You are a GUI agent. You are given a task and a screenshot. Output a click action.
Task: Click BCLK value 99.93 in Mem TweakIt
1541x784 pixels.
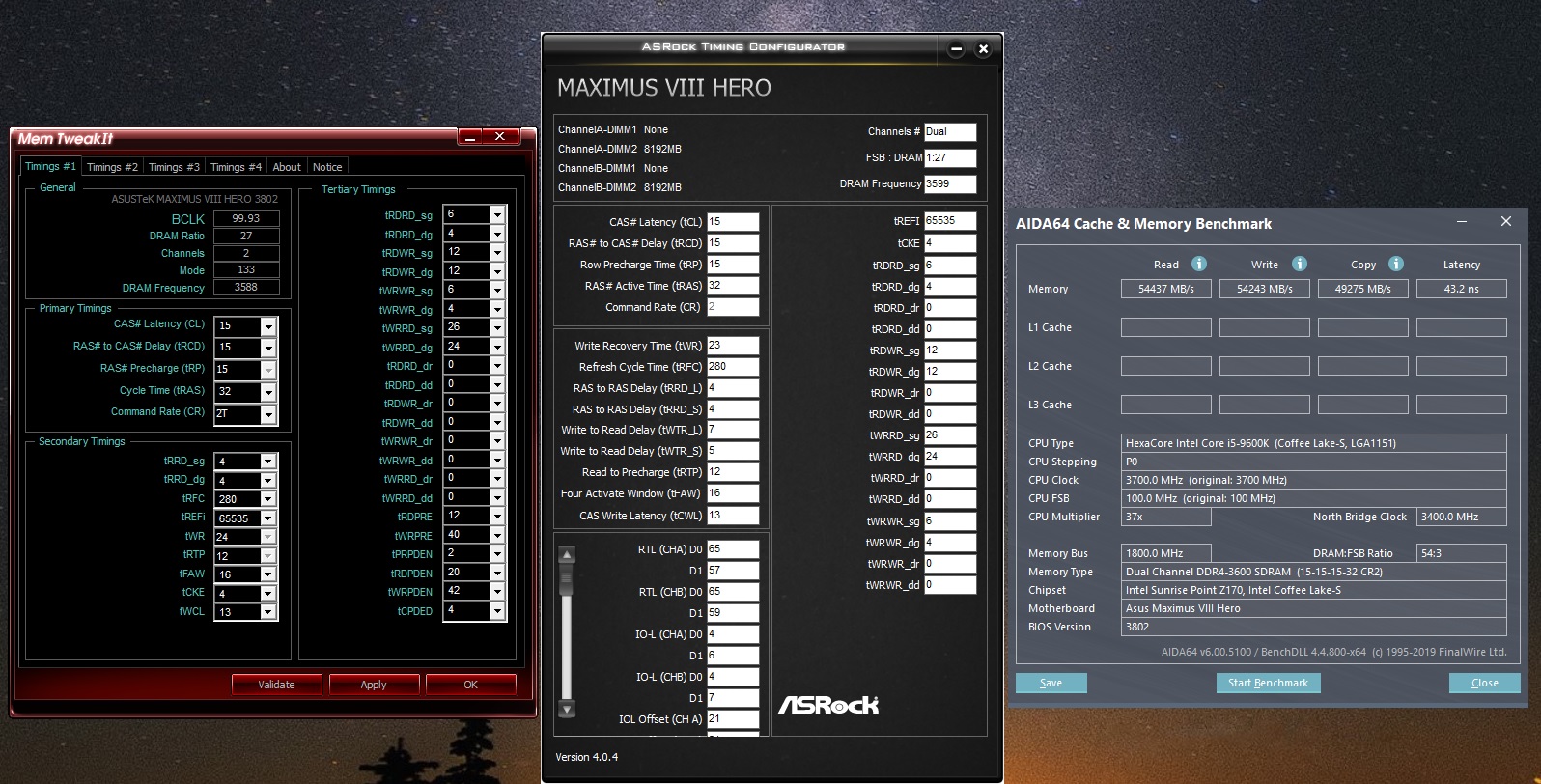click(x=246, y=218)
